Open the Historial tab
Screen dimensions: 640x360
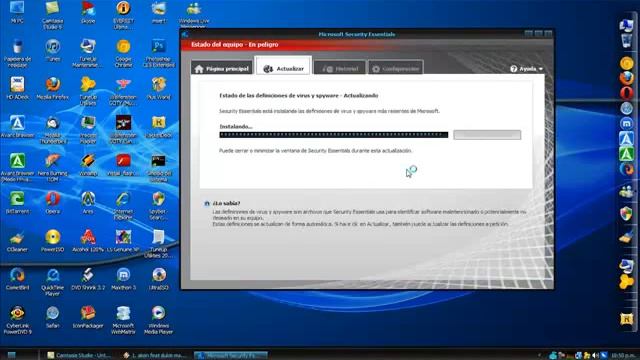coord(340,68)
